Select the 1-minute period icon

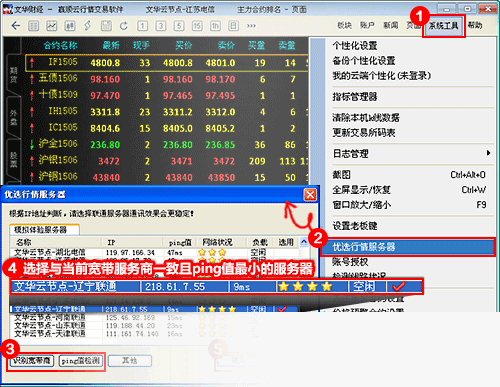[143, 26]
